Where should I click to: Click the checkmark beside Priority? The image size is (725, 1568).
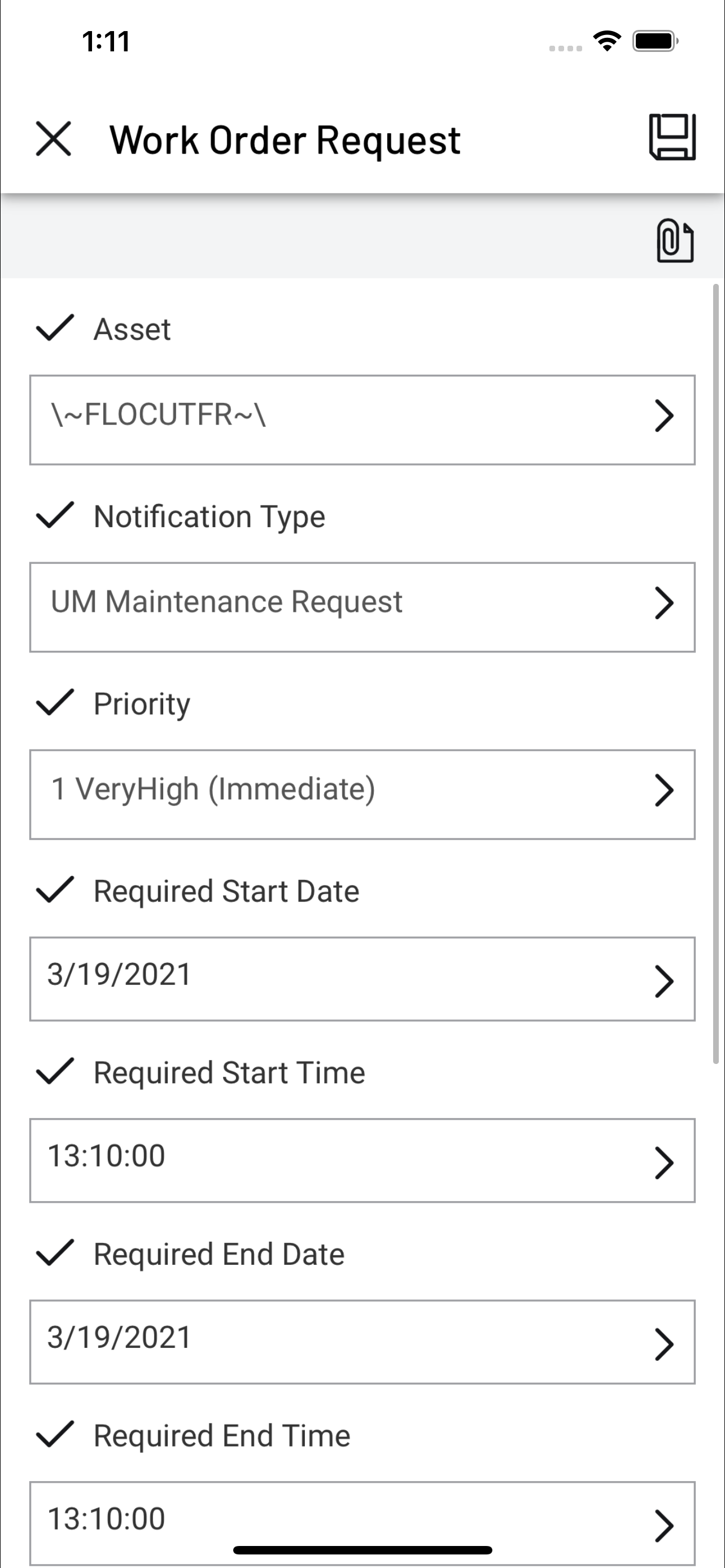click(x=55, y=702)
